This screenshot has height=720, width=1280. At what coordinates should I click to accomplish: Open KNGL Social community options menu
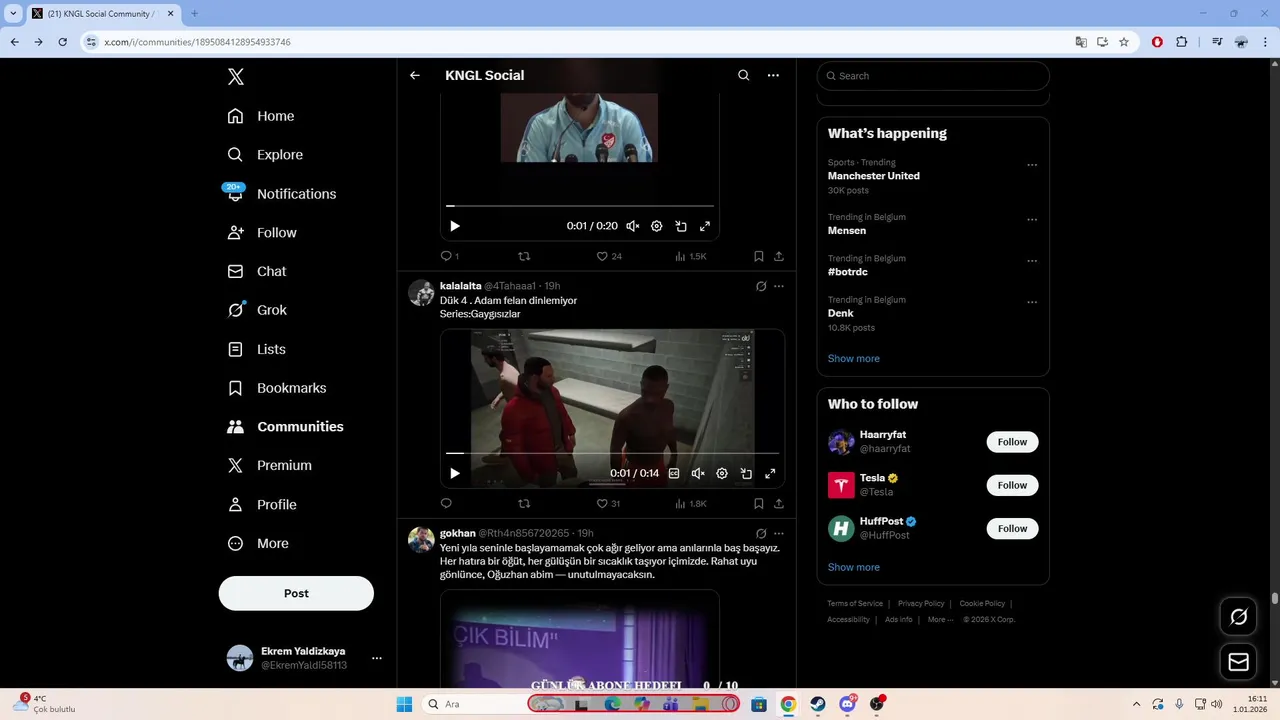point(773,75)
